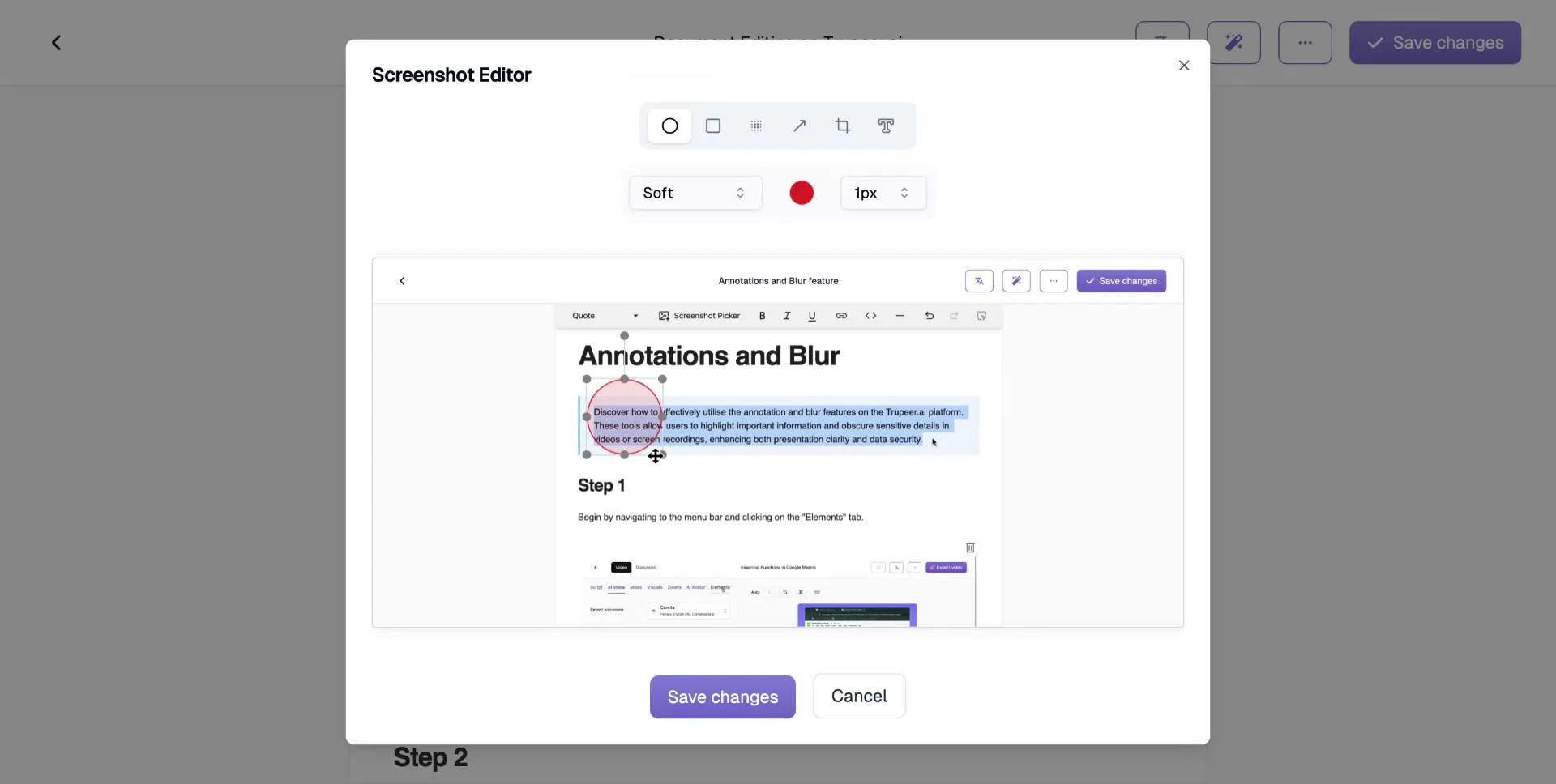
Task: Click the Save changes button in the dialog
Action: click(x=721, y=697)
